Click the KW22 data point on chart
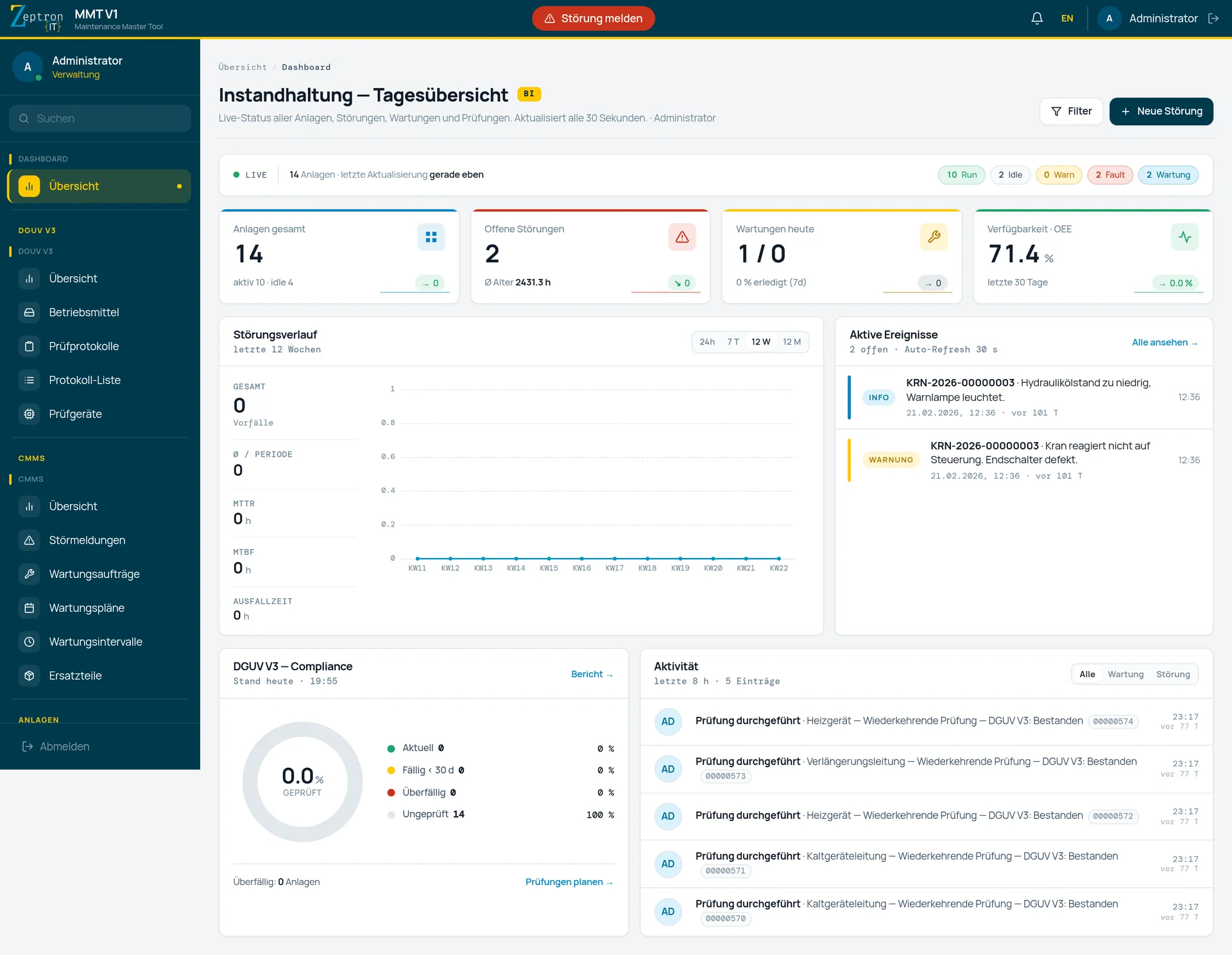This screenshot has width=1232, height=955. [778, 559]
